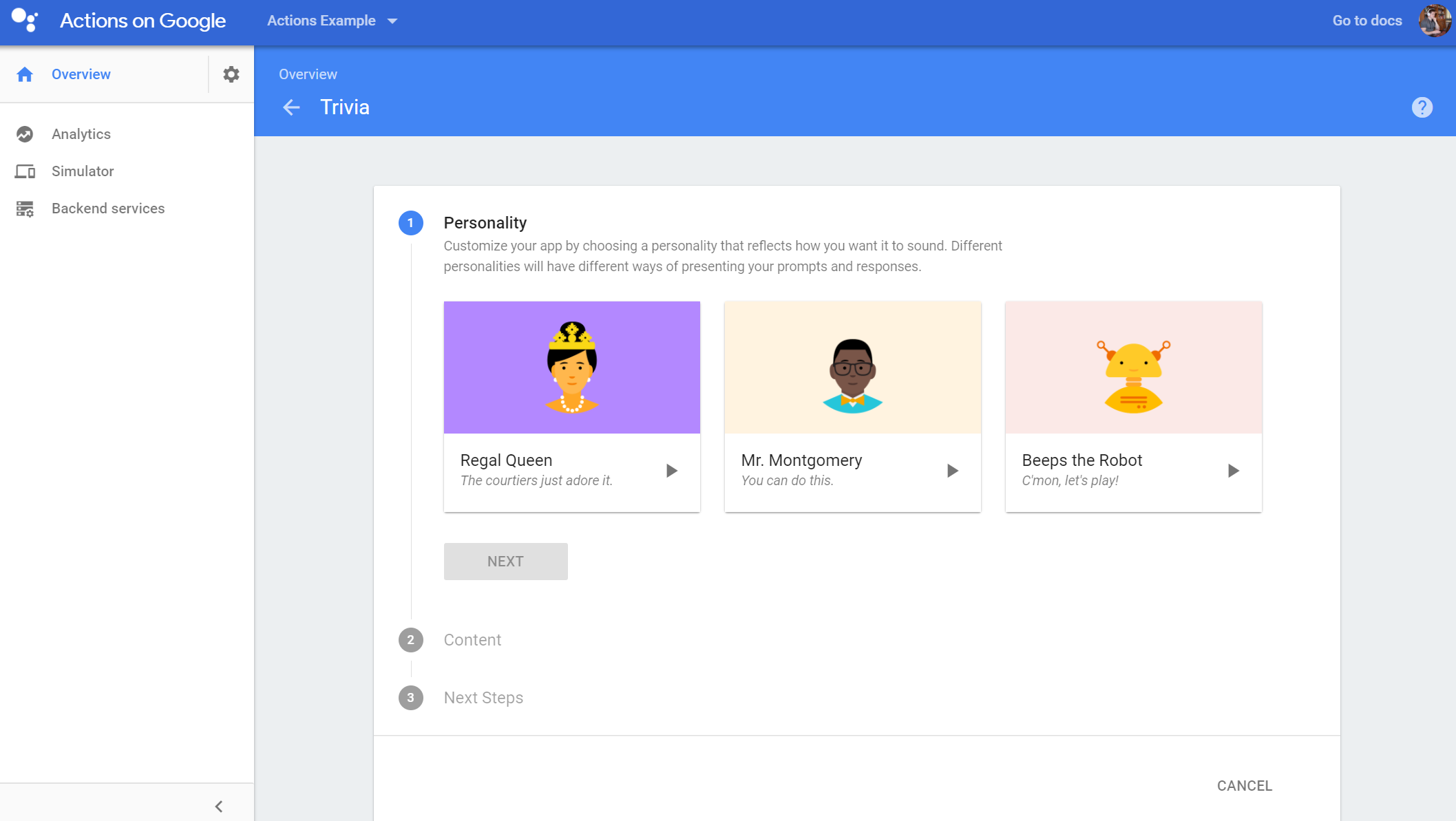Click the help question mark icon
Viewport: 1456px width, 821px height.
coord(1421,107)
